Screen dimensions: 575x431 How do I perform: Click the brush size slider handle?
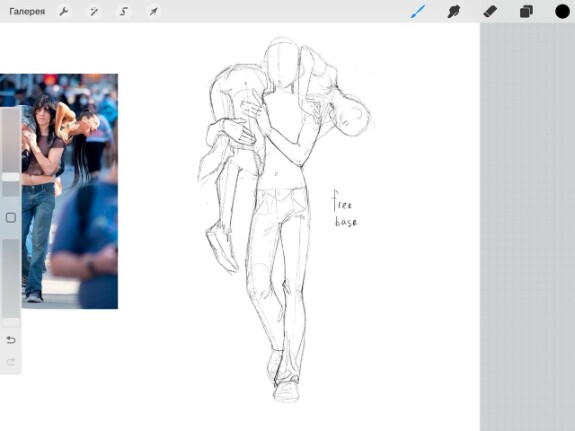pyautogui.click(x=11, y=177)
